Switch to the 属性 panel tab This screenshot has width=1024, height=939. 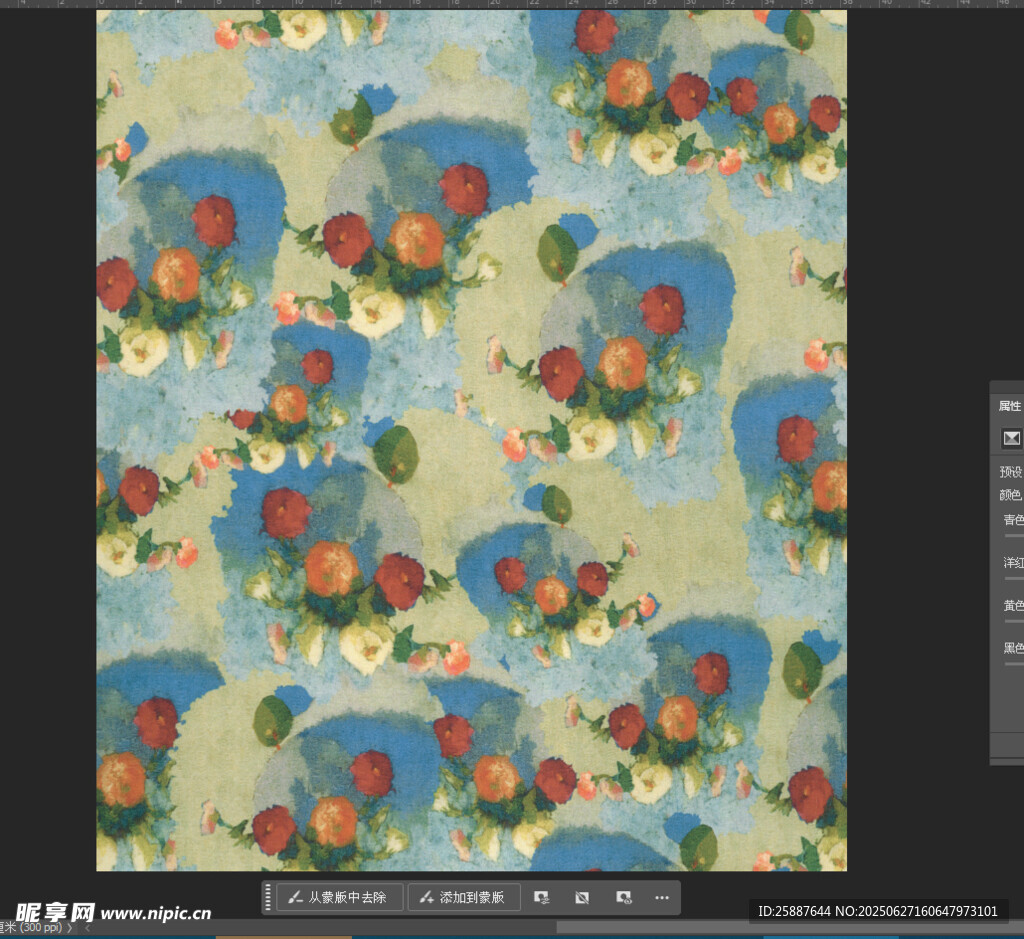(1009, 406)
